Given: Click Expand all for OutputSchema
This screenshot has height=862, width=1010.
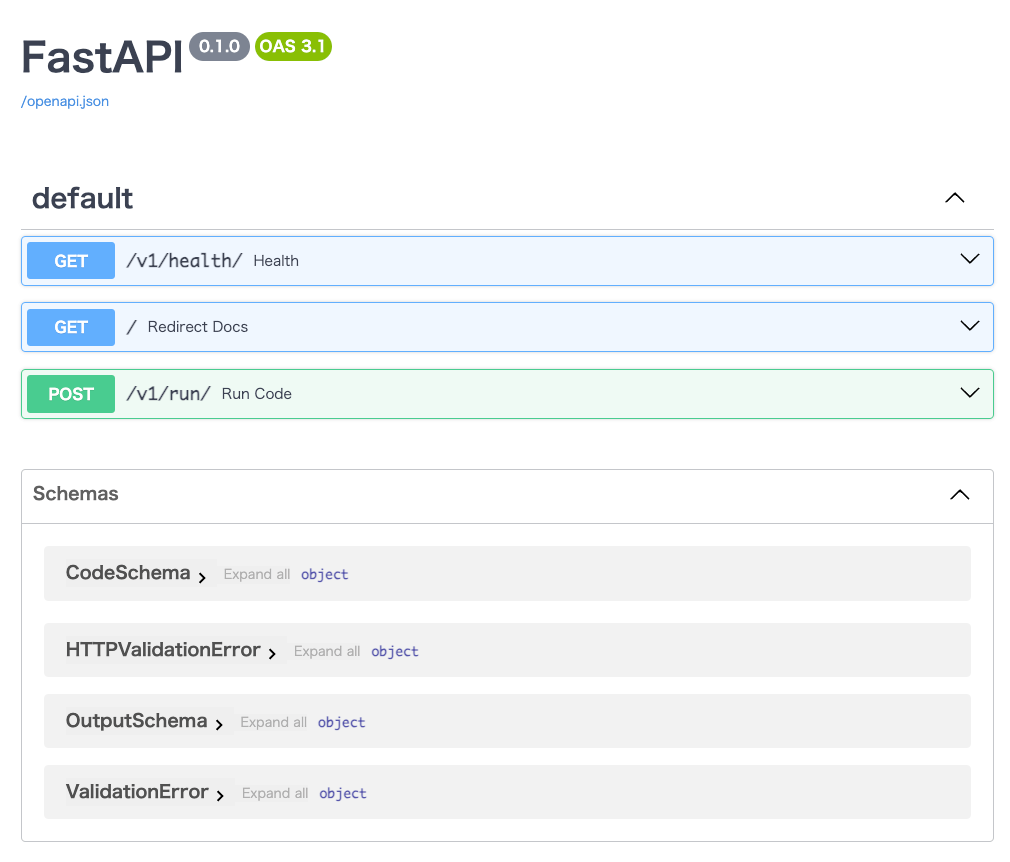Looking at the screenshot, I should click(x=273, y=722).
